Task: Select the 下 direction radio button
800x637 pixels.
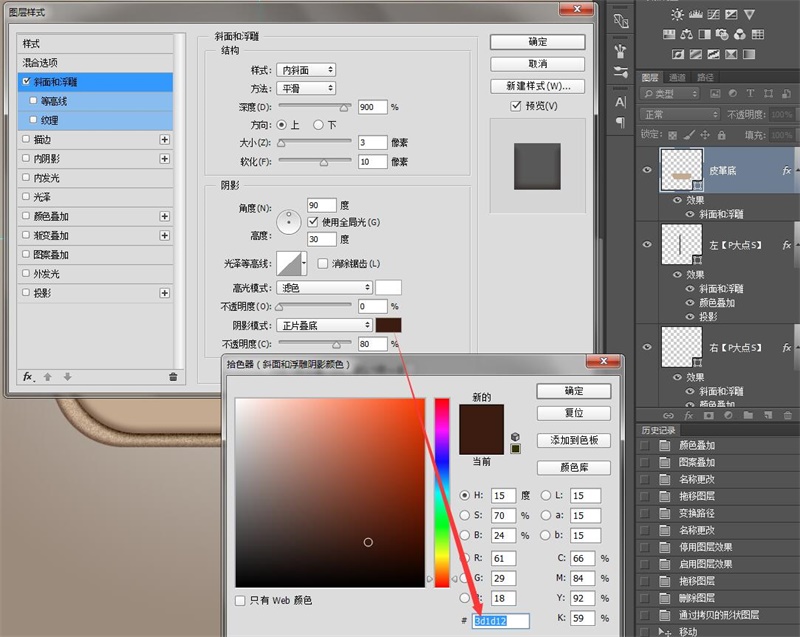Action: 318,124
